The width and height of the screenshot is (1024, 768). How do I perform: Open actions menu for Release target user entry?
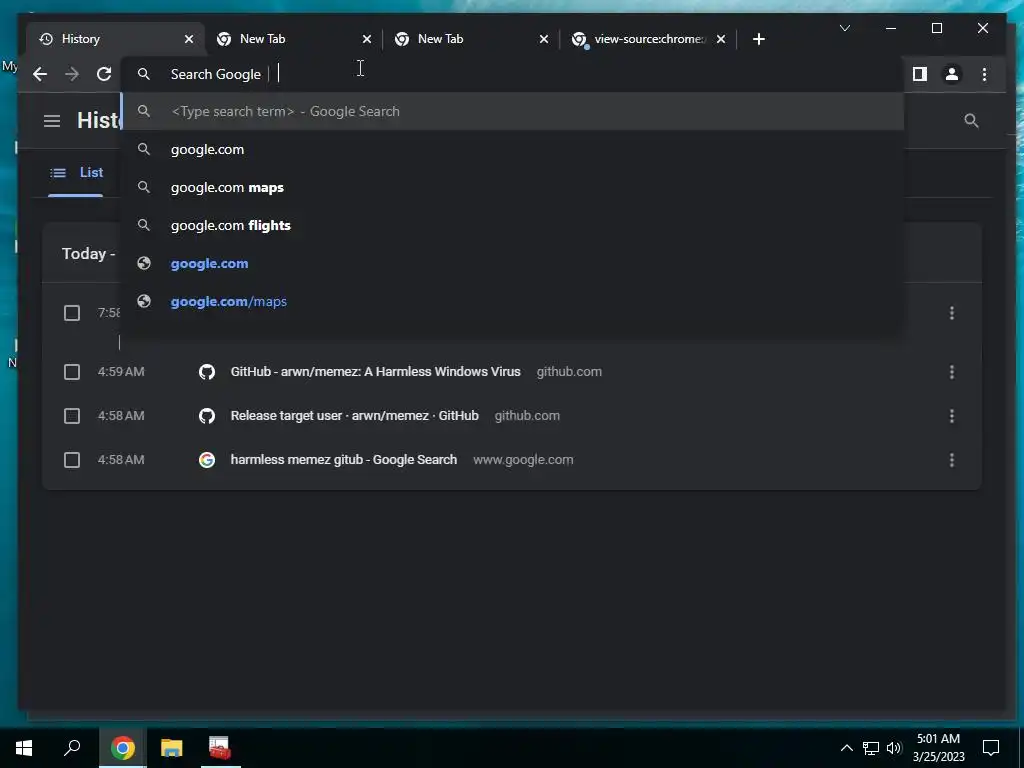pyautogui.click(x=952, y=416)
